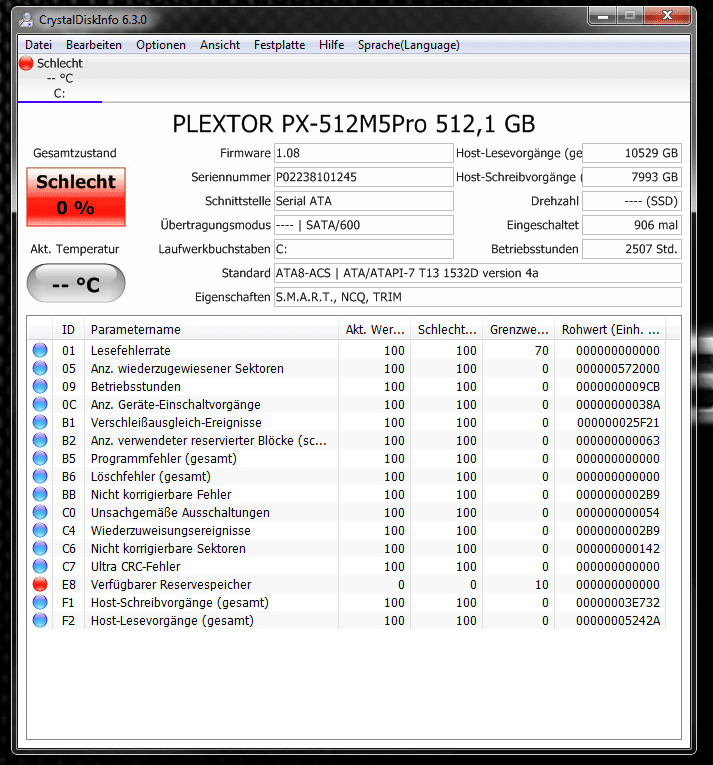Select the Nicht korrigierbare Sektoren row

346,548
